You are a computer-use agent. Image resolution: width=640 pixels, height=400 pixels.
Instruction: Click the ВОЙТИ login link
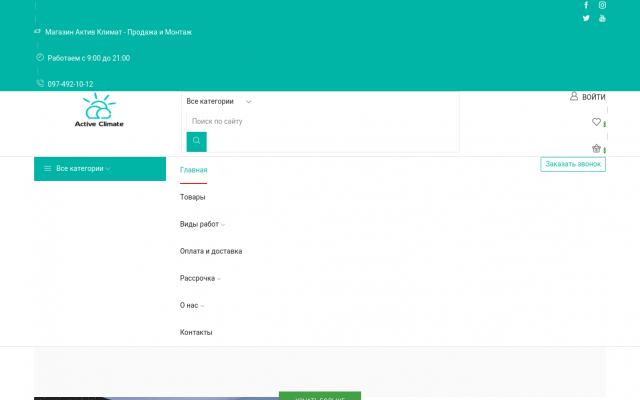[593, 97]
